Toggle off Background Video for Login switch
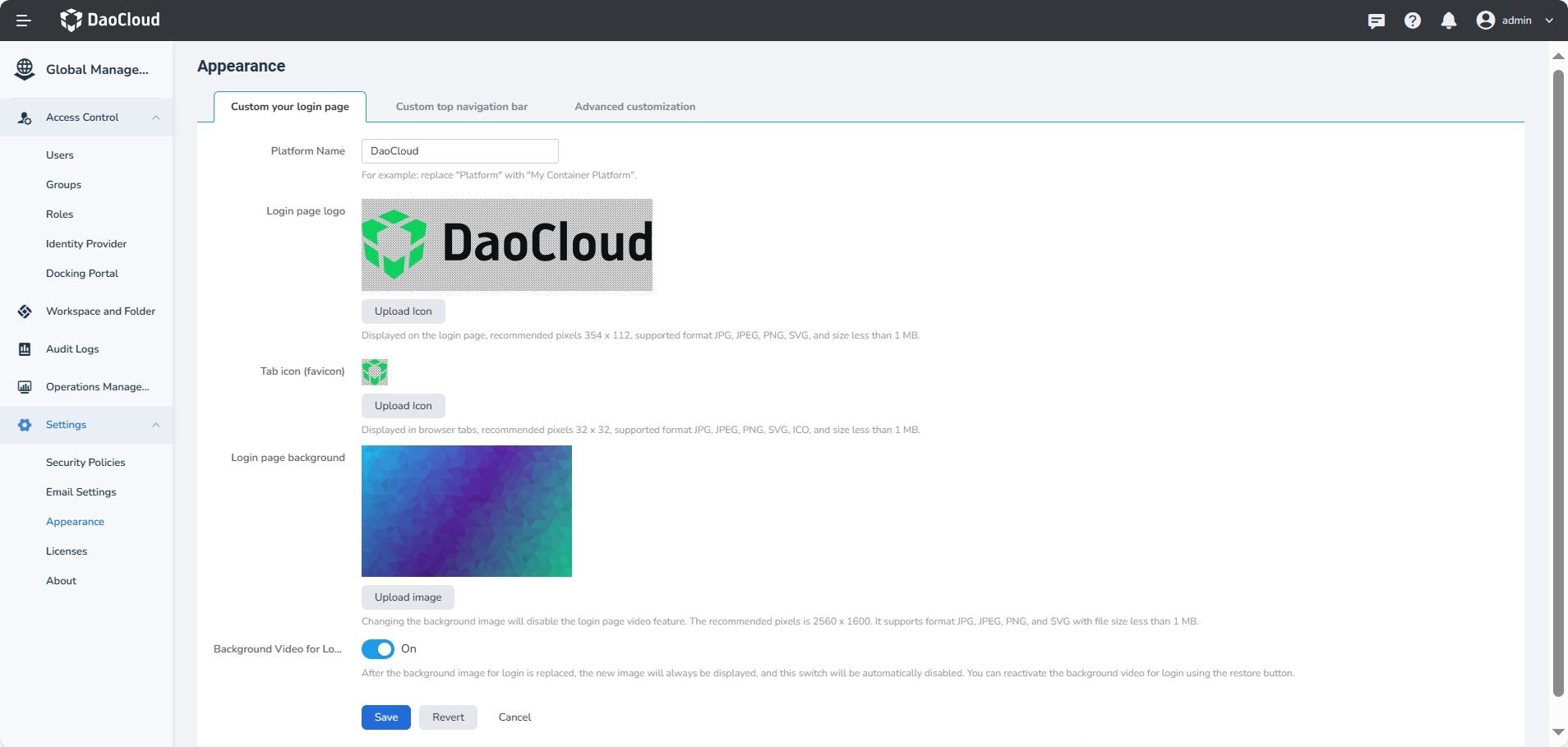Image resolution: width=1568 pixels, height=747 pixels. (x=378, y=649)
